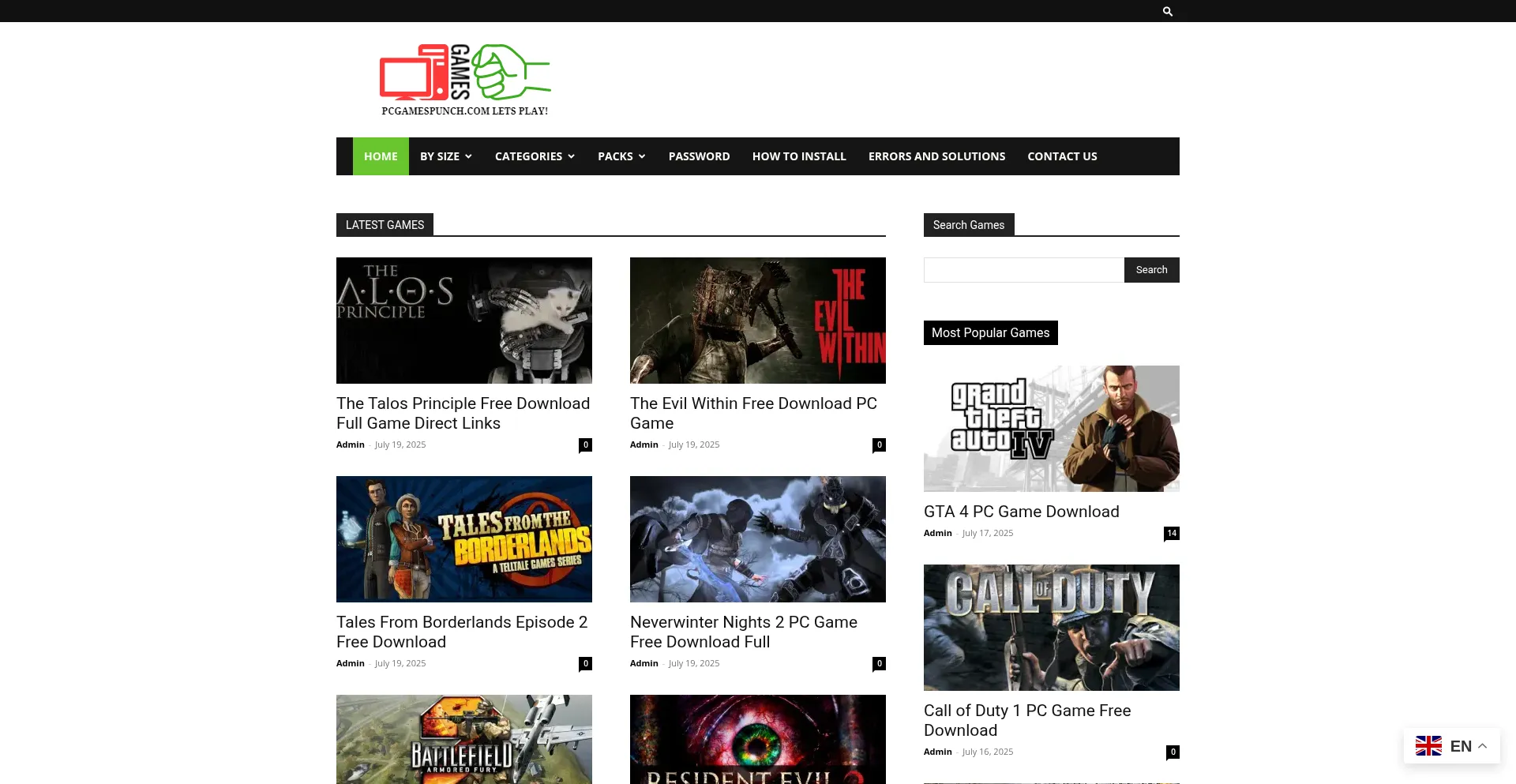Open comment count badge on Neverwinter Nights 2 post

click(x=879, y=663)
